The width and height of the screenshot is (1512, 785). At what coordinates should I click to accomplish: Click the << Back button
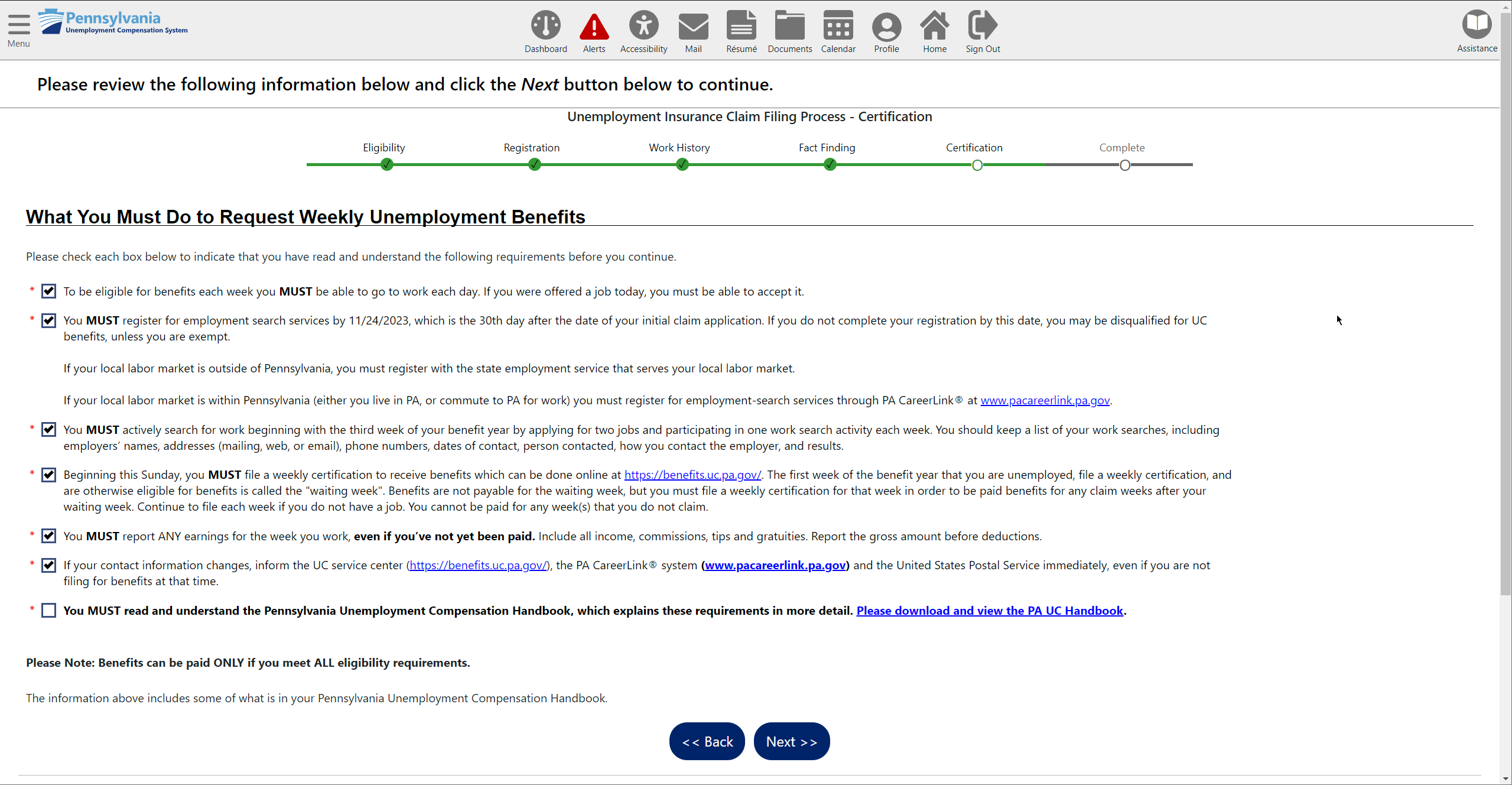coord(707,741)
